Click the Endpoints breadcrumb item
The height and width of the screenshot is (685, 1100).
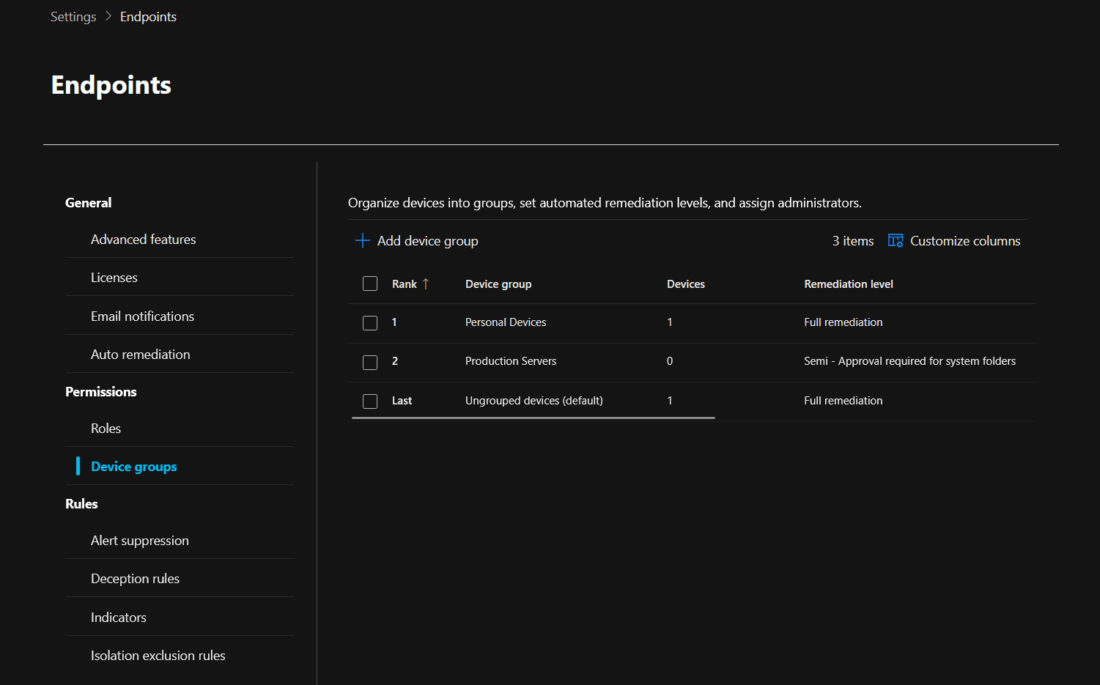click(148, 16)
